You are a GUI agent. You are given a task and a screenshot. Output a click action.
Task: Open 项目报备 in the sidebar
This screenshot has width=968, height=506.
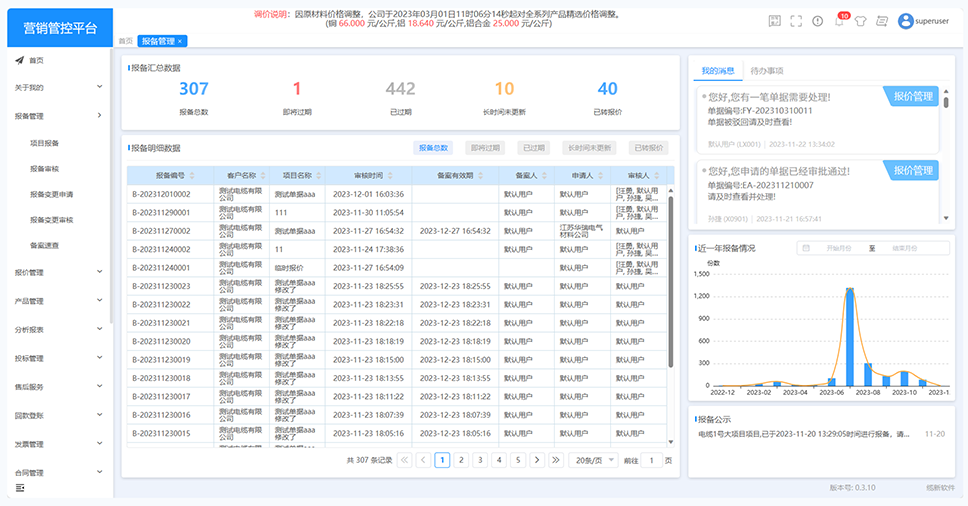[44, 143]
